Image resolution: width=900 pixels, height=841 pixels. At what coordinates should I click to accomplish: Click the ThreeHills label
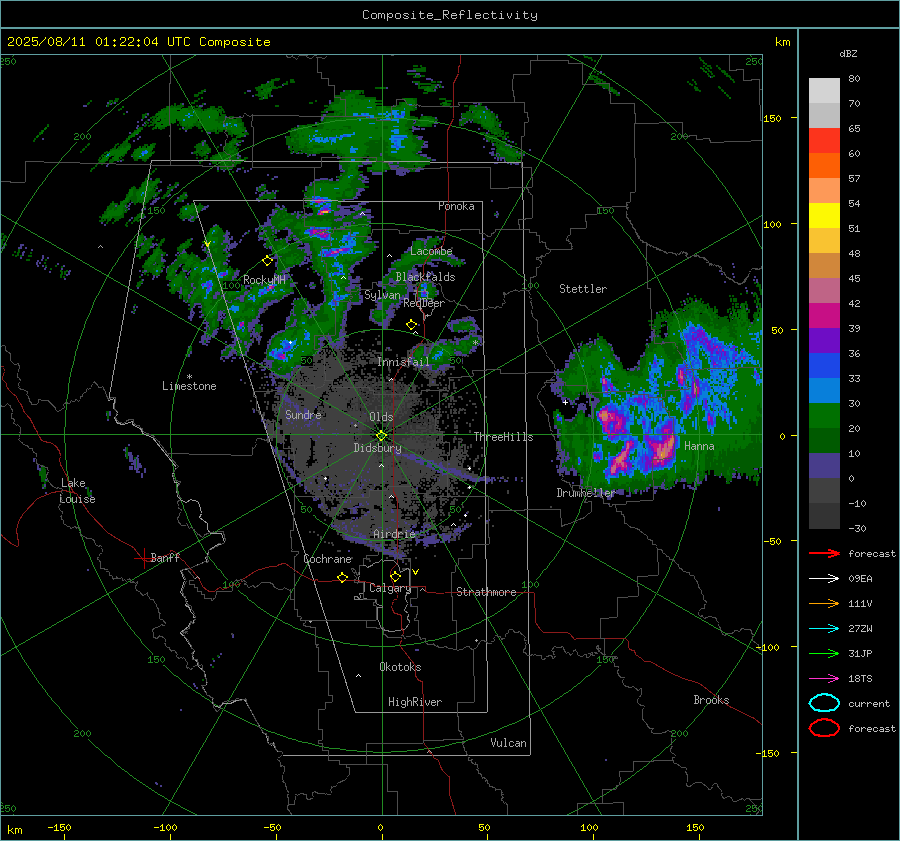point(503,437)
